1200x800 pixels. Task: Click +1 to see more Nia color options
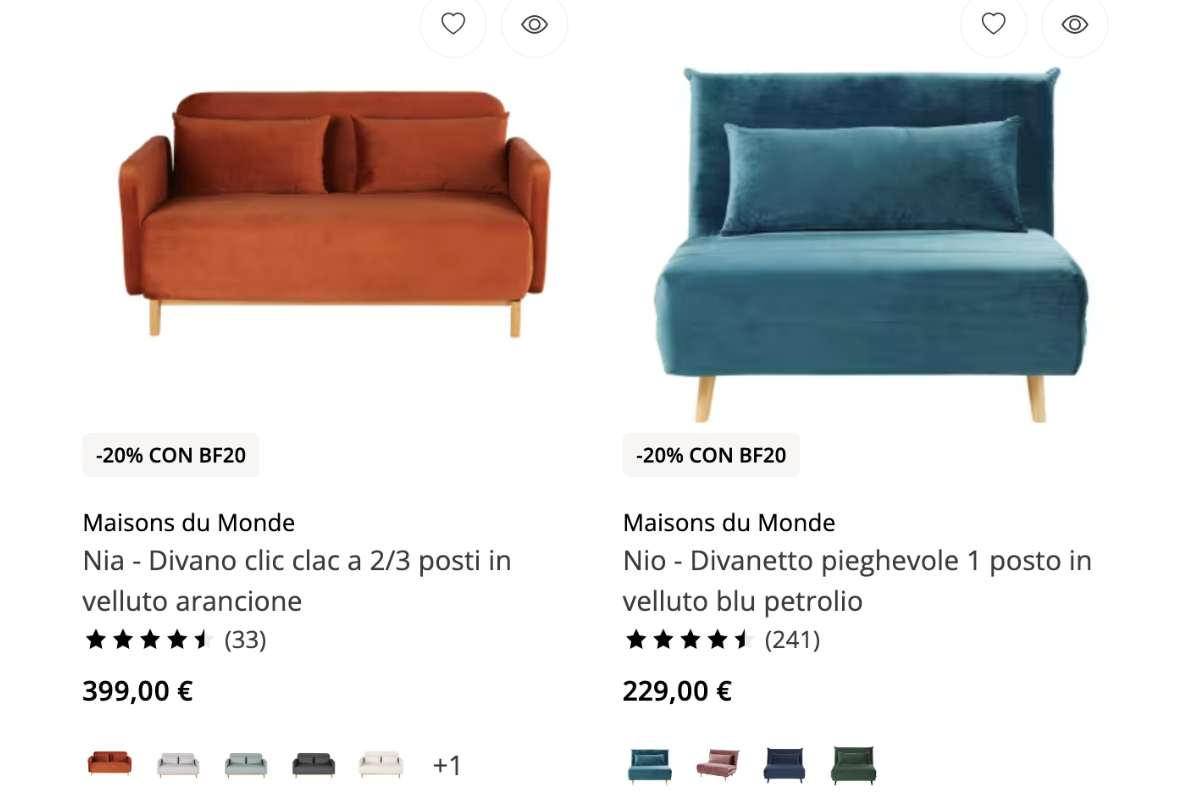447,765
